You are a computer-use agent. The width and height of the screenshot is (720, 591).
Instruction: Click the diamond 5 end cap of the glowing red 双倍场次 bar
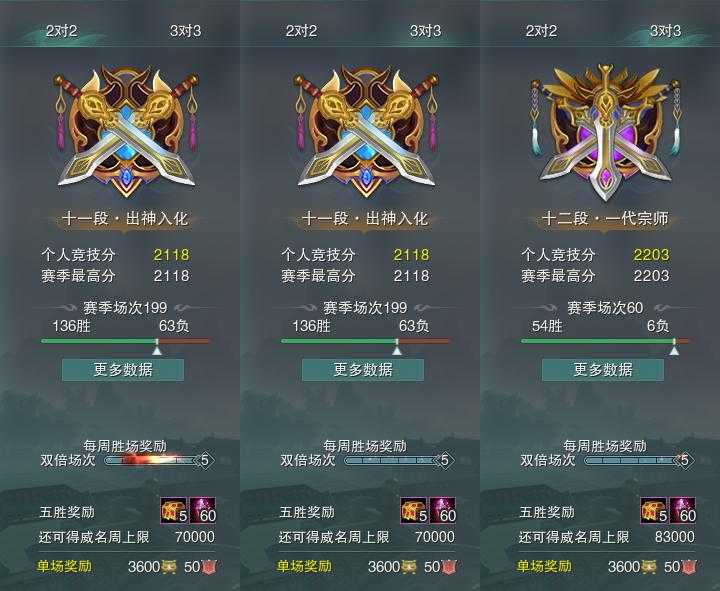pos(205,460)
